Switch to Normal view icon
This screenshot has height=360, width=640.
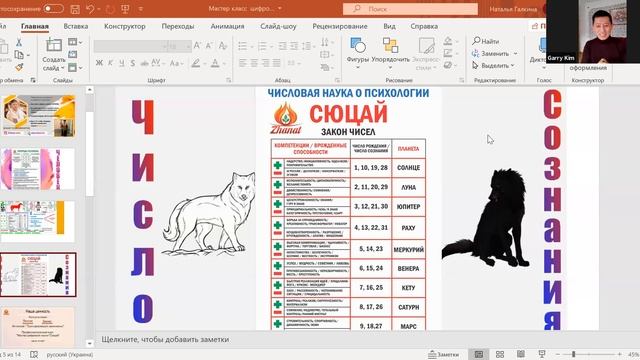pyautogui.click(x=479, y=354)
